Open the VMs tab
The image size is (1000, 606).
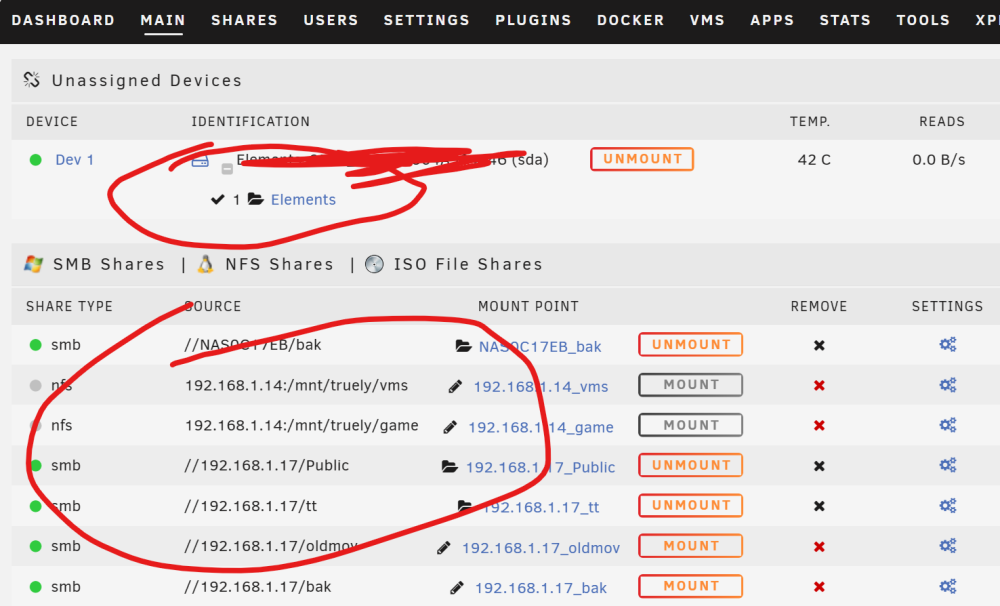707,20
